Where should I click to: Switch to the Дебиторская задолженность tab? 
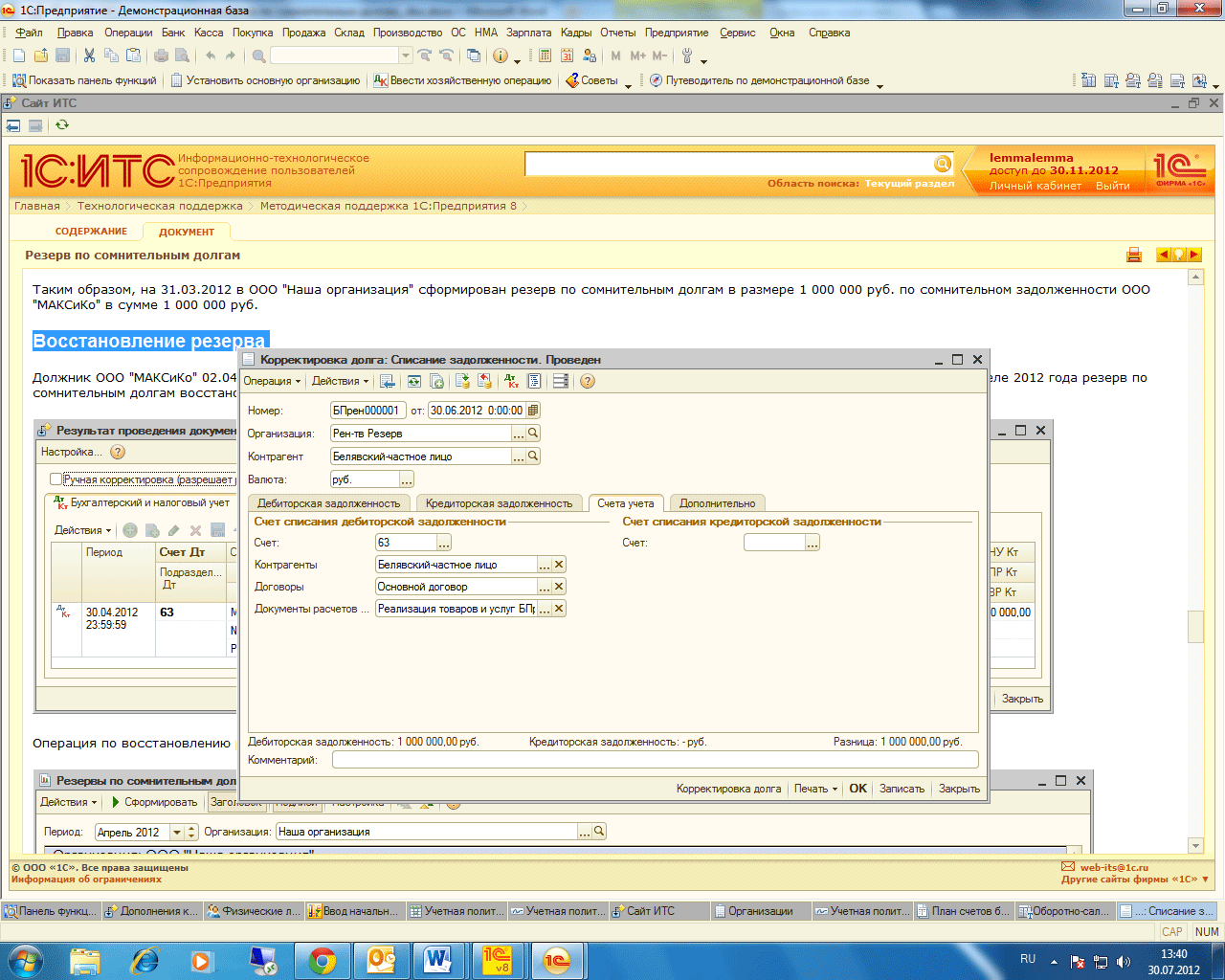pyautogui.click(x=328, y=503)
